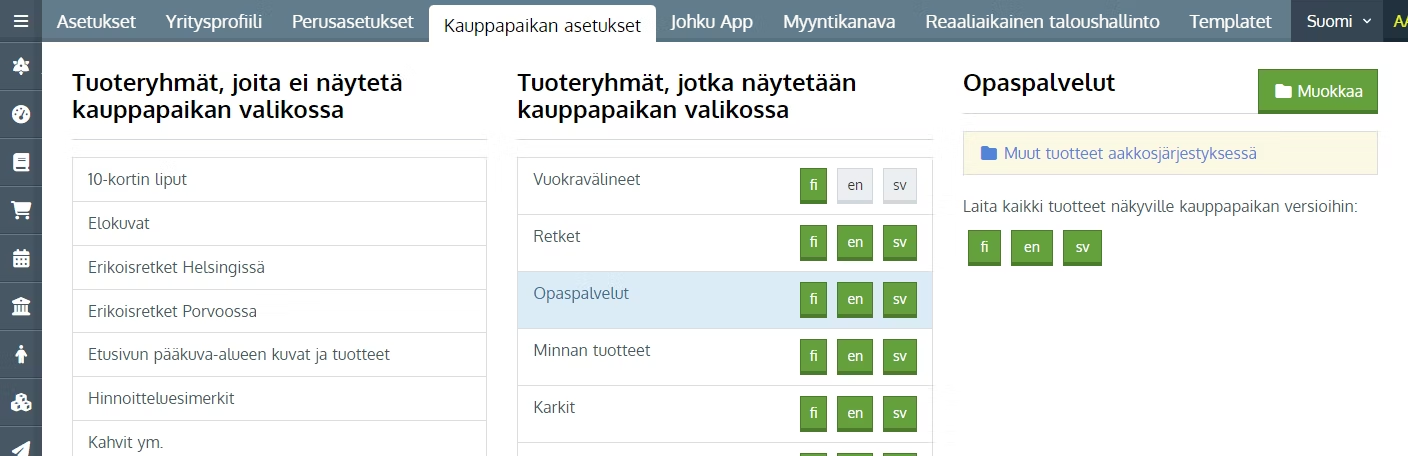Toggle sv under Laita kaikki tuotteet näkyville
1408x456 pixels.
pyautogui.click(x=1082, y=247)
